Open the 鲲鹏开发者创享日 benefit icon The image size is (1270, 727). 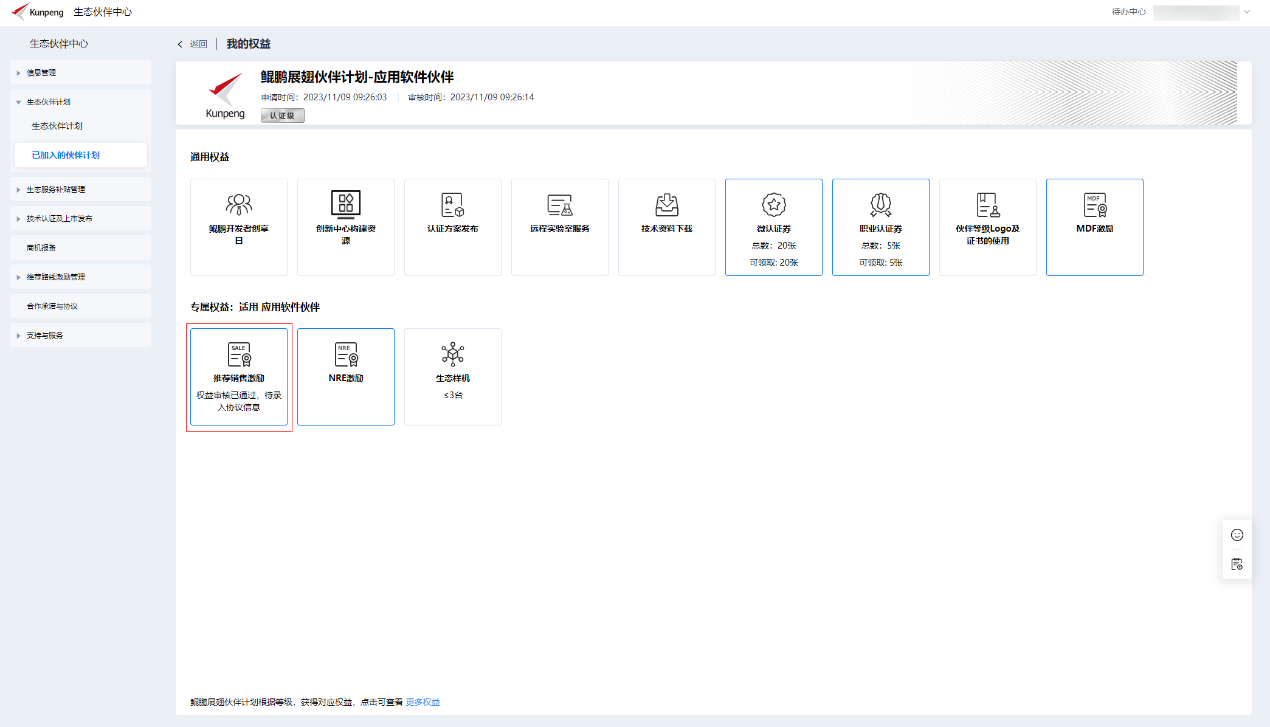239,204
